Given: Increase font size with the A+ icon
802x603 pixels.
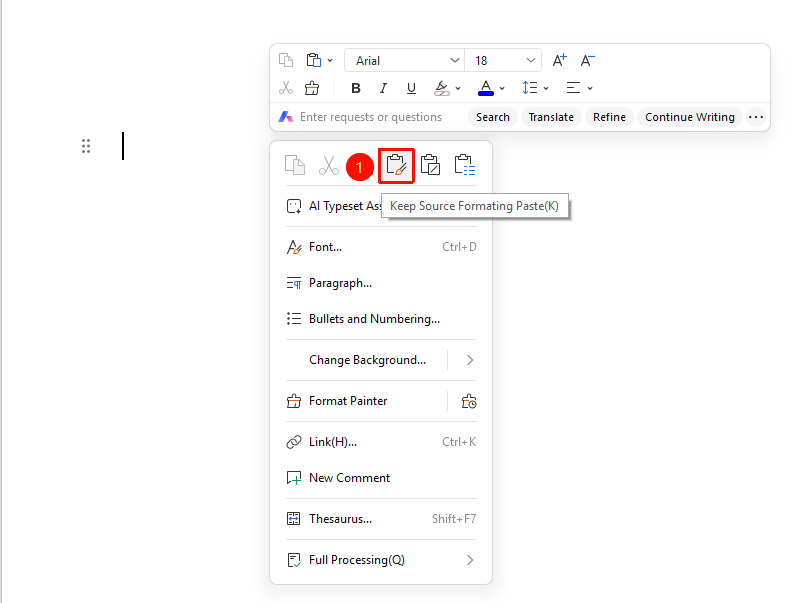Looking at the screenshot, I should tap(560, 60).
